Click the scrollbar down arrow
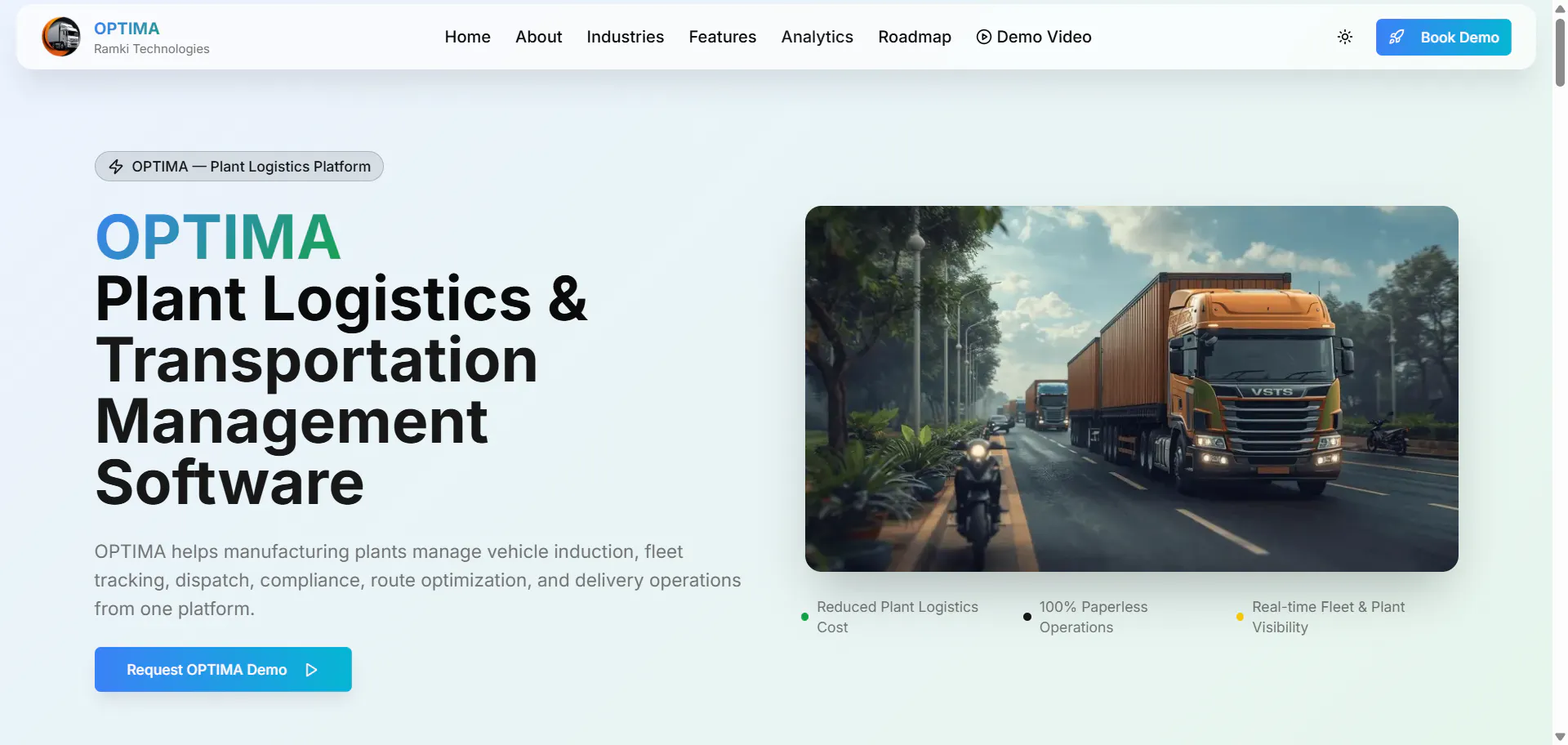1568x745 pixels. (x=1560, y=737)
